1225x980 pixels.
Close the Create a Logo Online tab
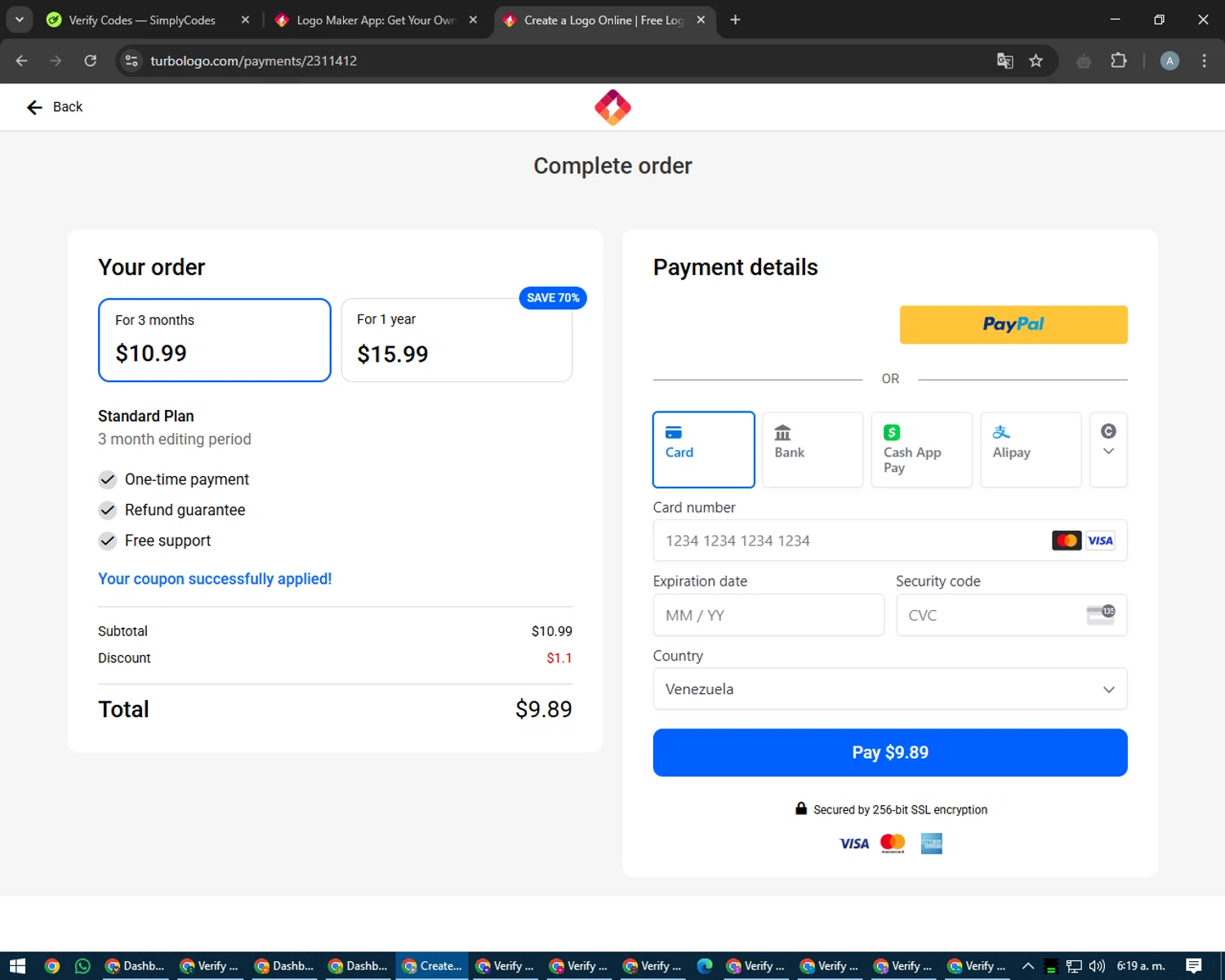[701, 20]
